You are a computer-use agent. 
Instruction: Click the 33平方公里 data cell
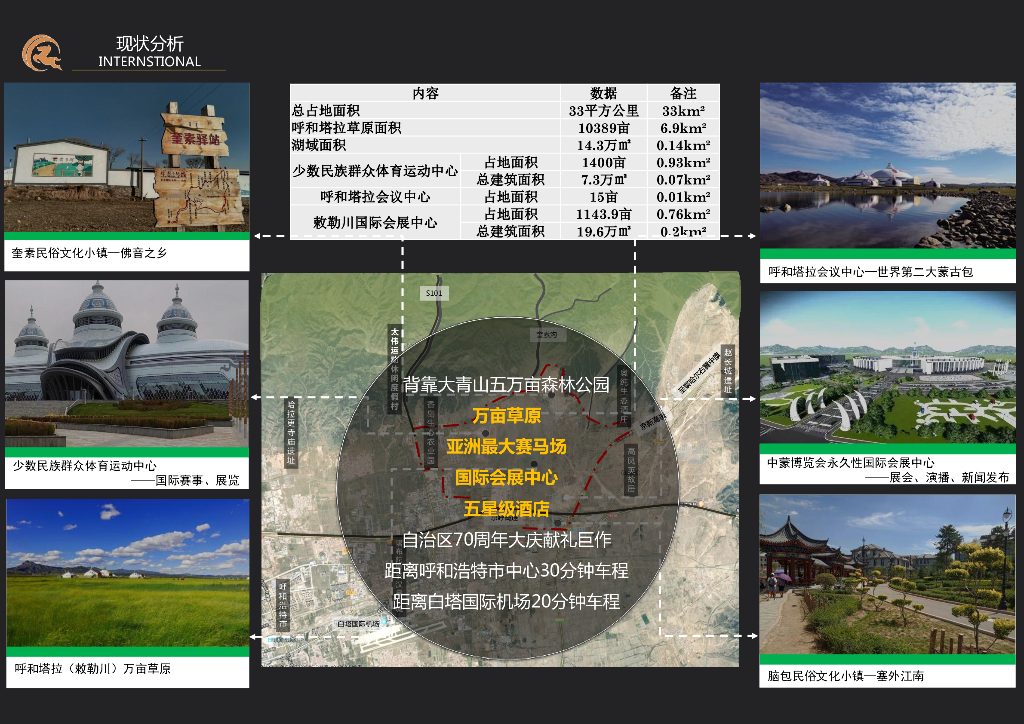coord(603,111)
